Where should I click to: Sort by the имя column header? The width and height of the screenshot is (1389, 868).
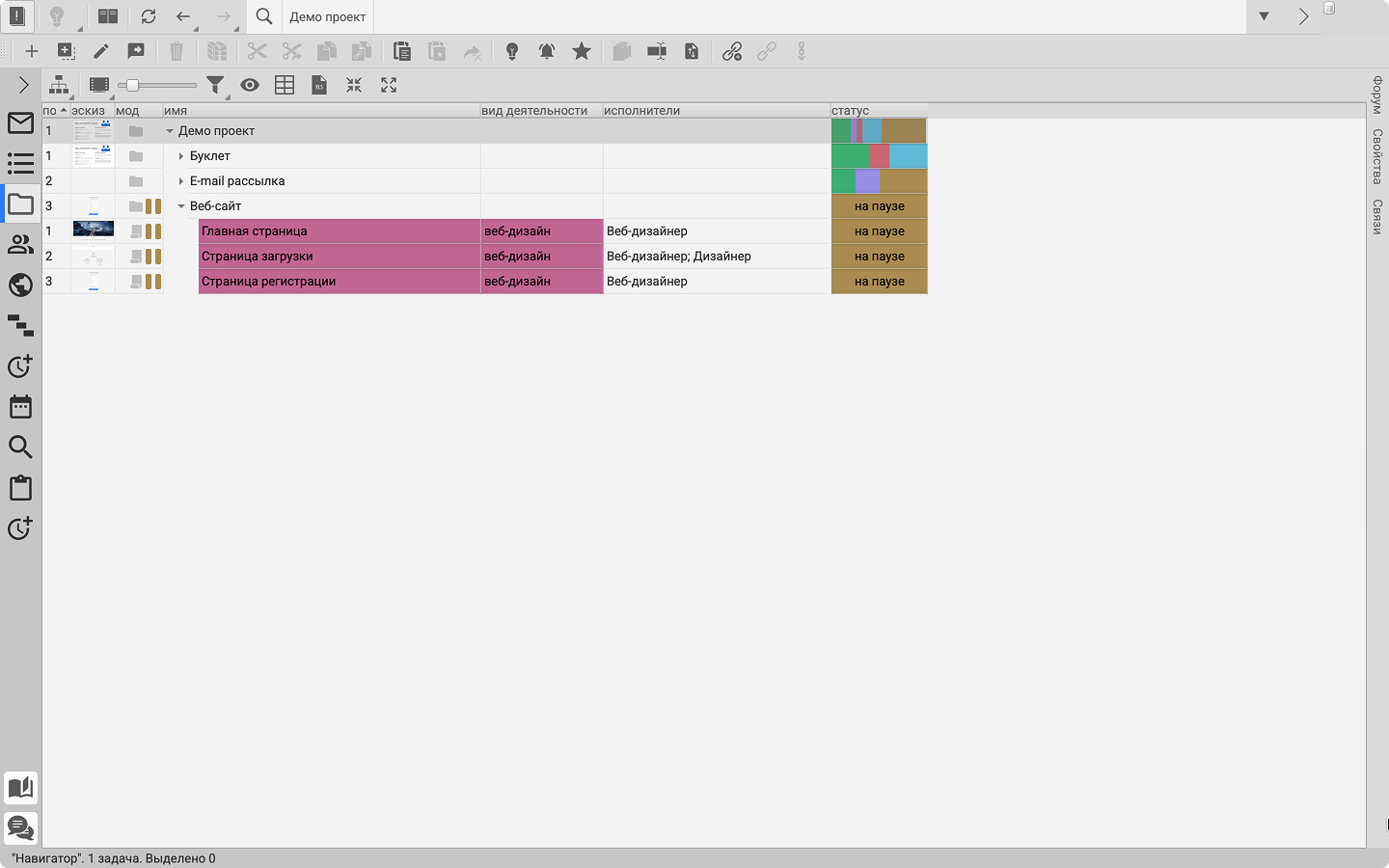tap(321, 111)
